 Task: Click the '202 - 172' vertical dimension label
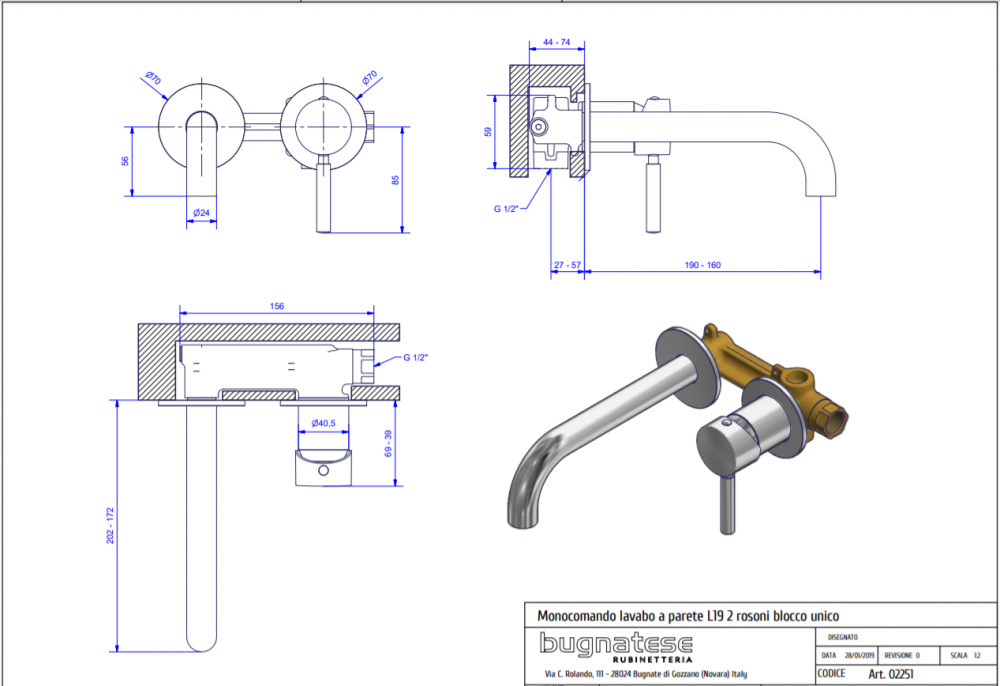[x=110, y=525]
